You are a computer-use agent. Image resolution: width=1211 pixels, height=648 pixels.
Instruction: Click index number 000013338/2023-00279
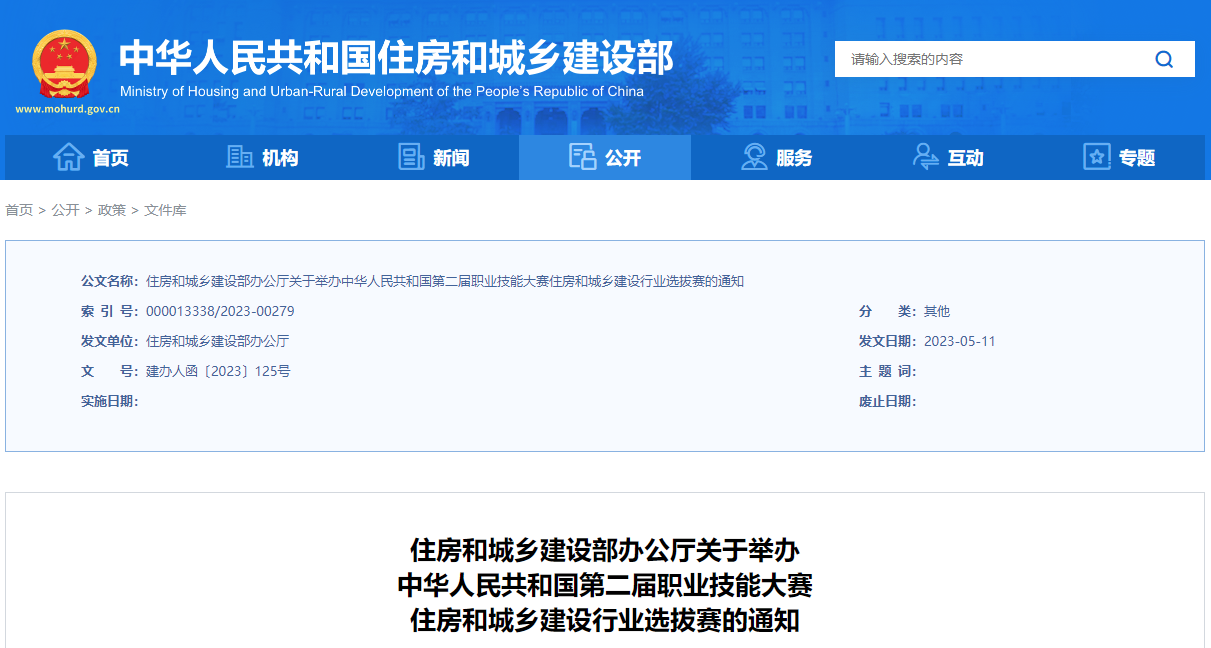pyautogui.click(x=220, y=311)
